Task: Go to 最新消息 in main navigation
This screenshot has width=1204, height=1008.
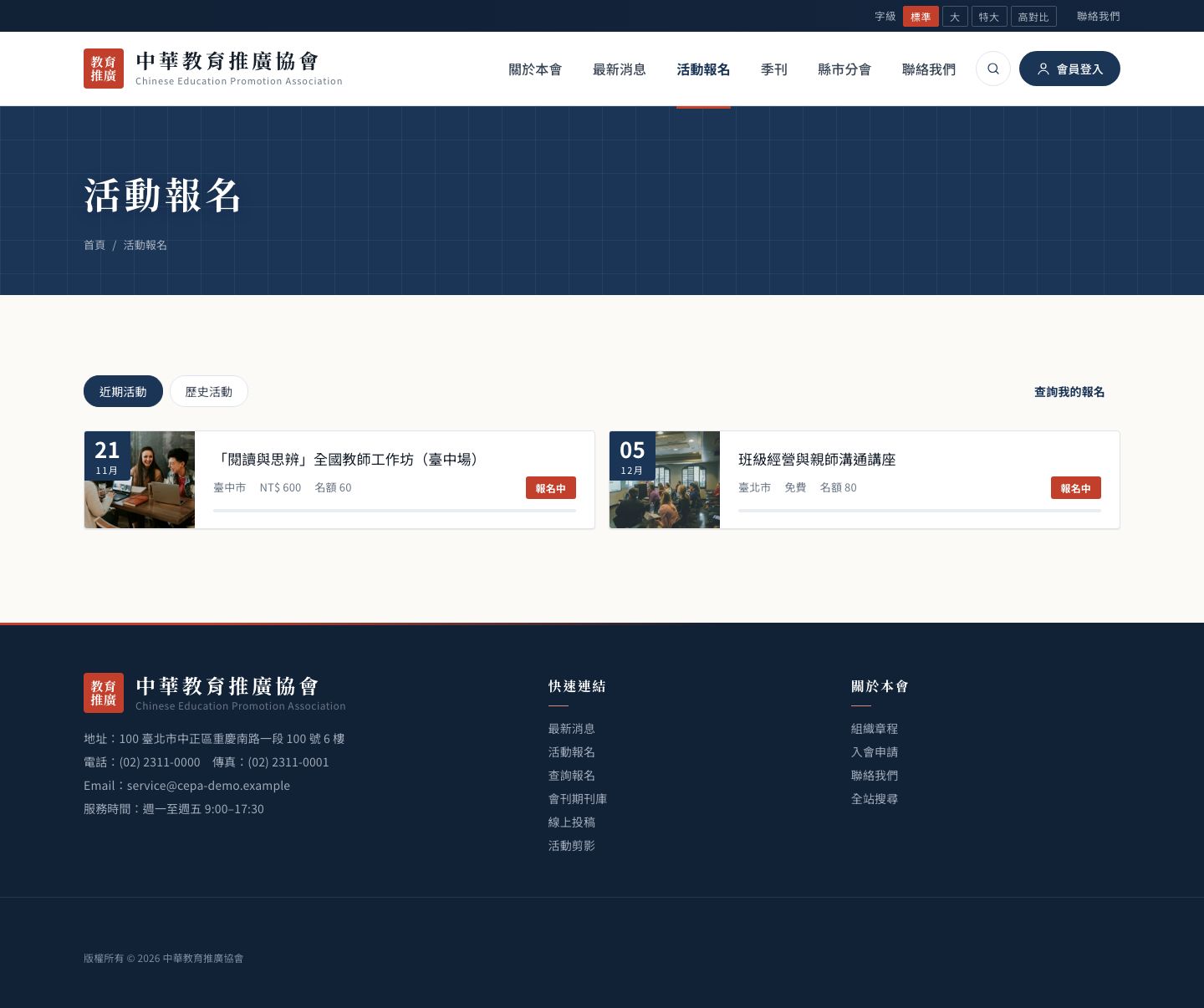Action: (620, 69)
